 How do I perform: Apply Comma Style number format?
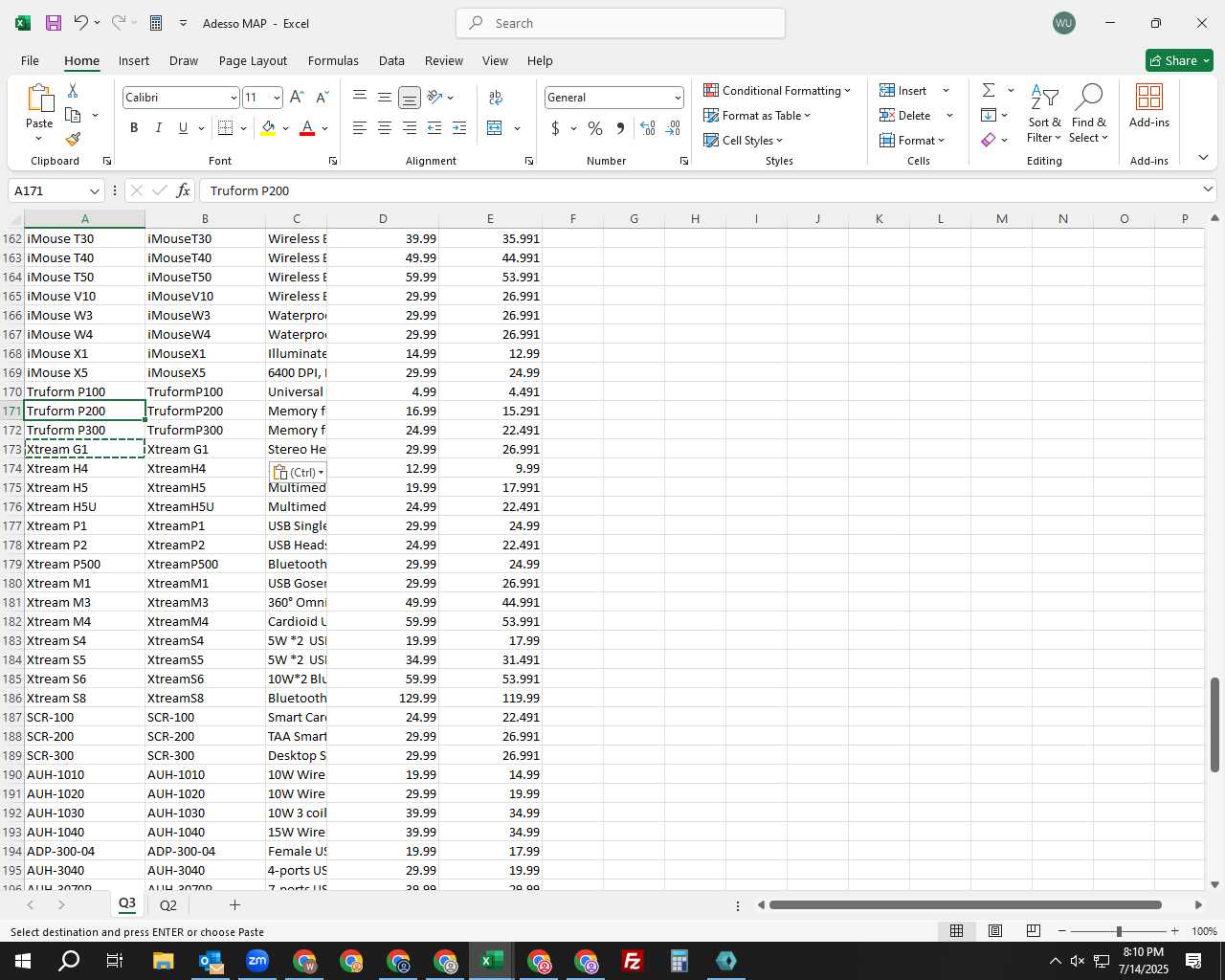click(620, 128)
